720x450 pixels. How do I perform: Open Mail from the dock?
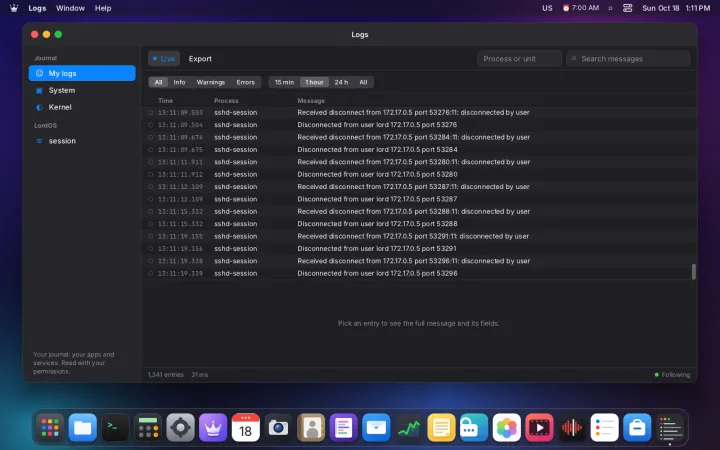[376, 428]
